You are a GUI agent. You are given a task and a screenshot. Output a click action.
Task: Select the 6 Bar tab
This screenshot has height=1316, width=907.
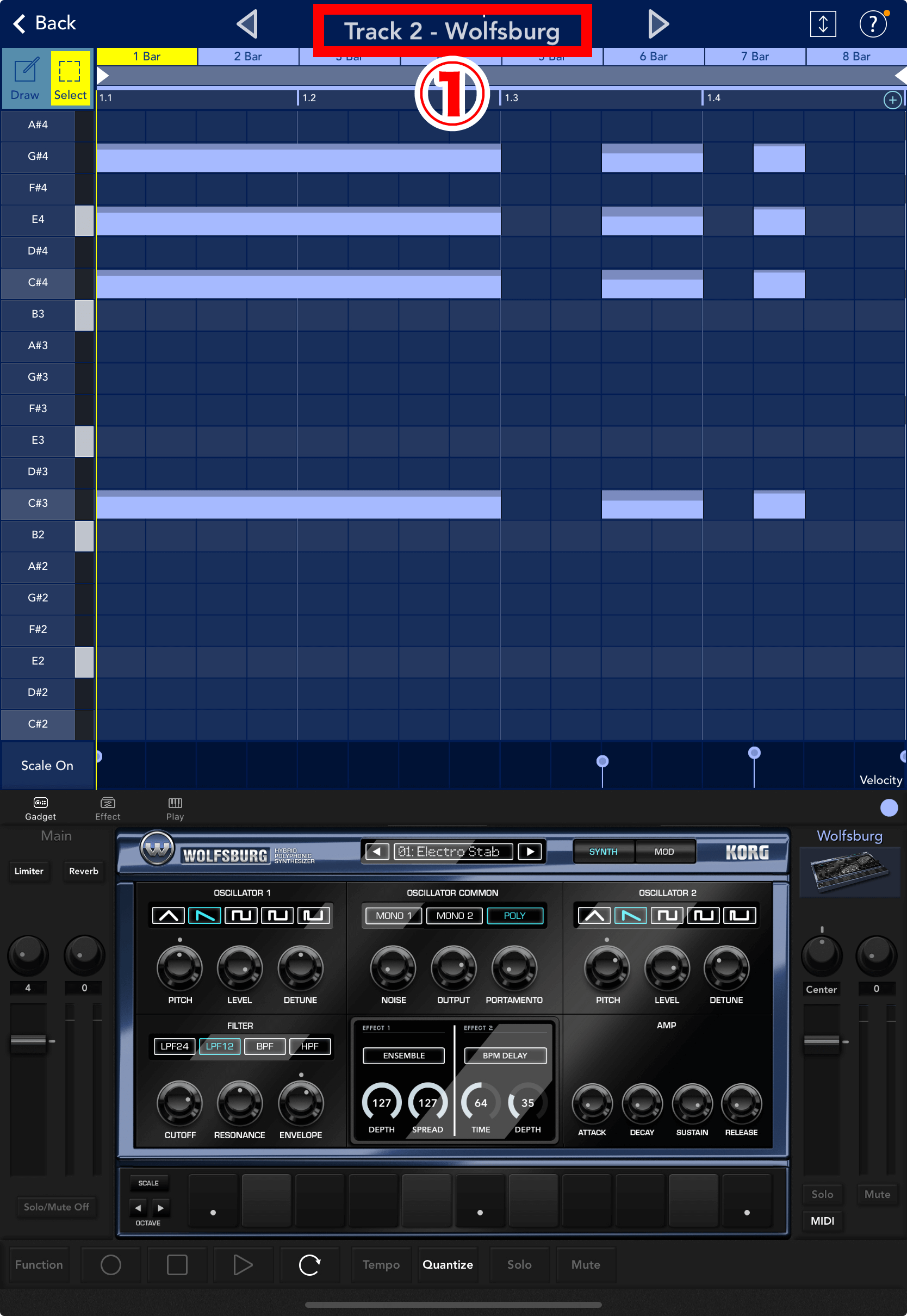(653, 56)
